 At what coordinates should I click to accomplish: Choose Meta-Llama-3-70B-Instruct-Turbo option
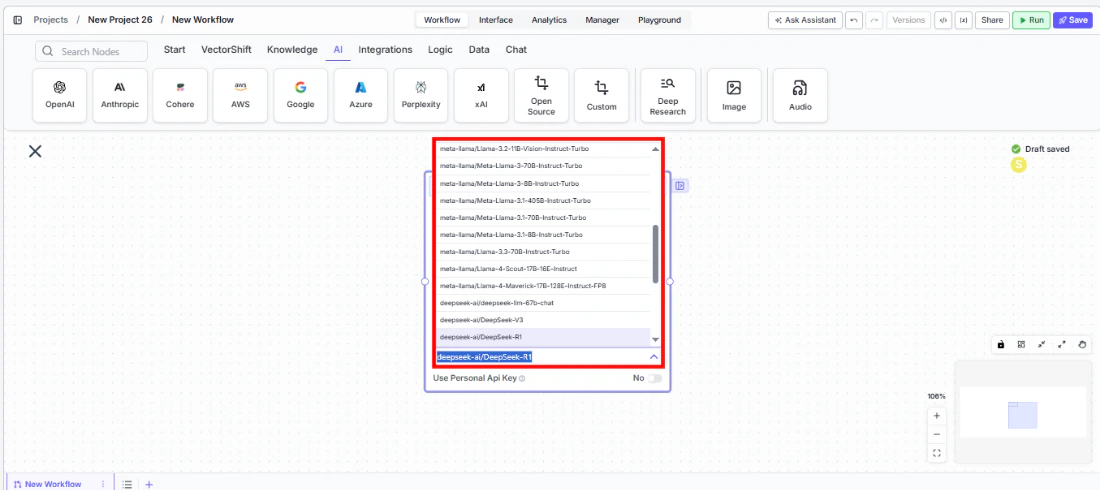(543, 166)
